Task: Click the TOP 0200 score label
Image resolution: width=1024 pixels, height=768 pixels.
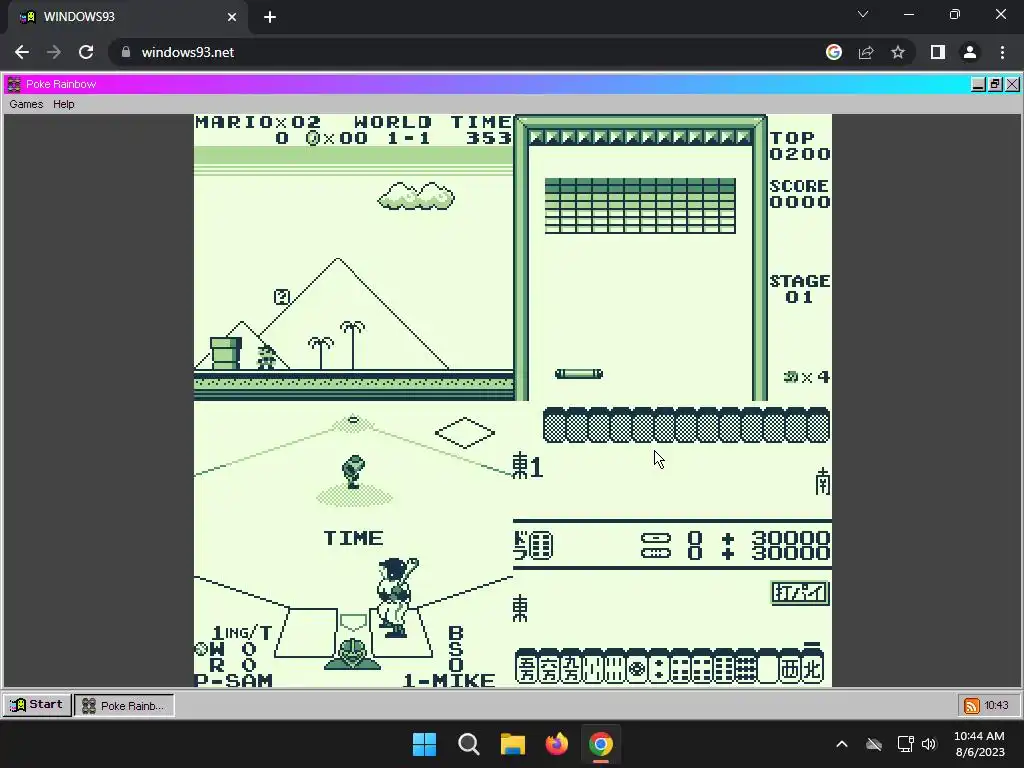Action: (x=799, y=146)
